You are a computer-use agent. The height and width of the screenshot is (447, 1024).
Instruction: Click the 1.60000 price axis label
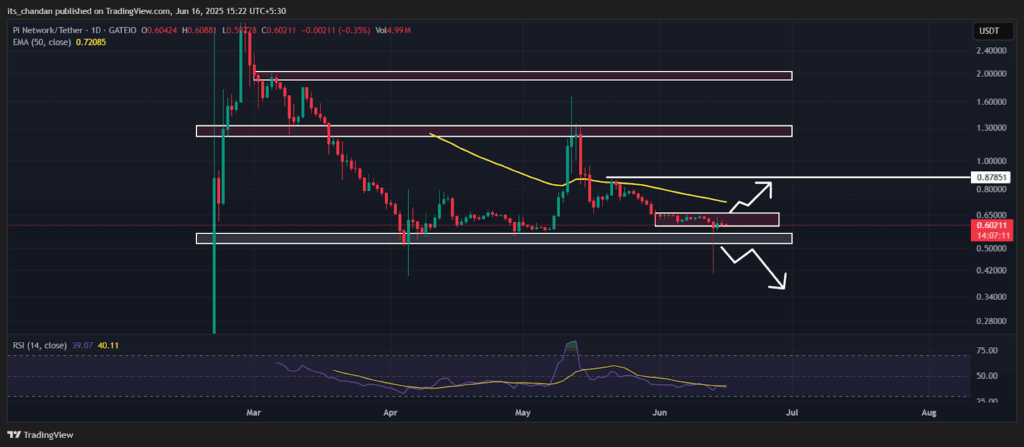[x=990, y=103]
